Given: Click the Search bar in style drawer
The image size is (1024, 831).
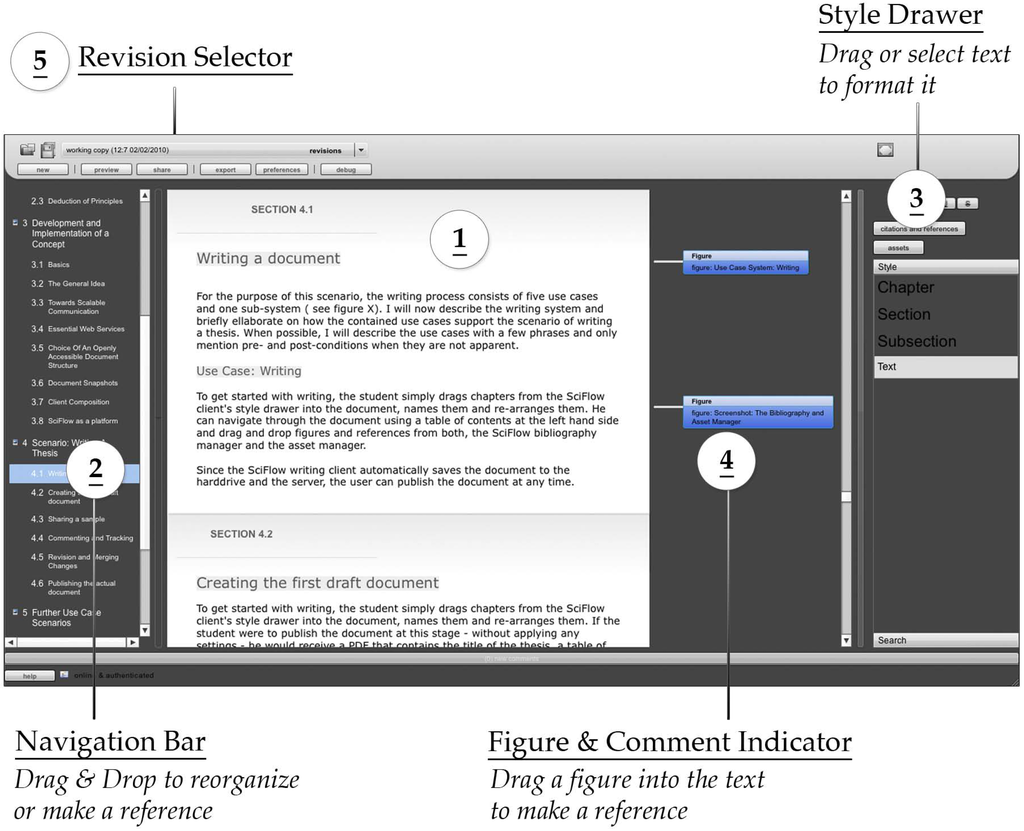Looking at the screenshot, I should (945, 640).
